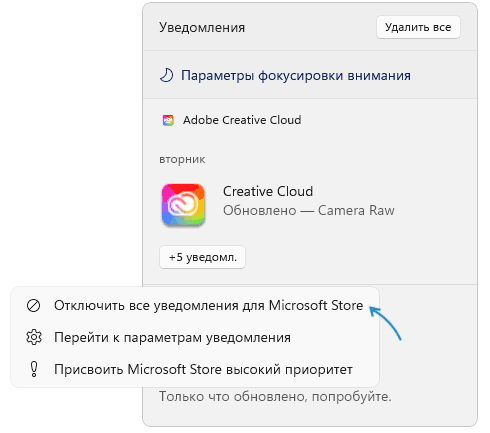
Task: Open "Creative Cloud" notification title
Action: tap(268, 191)
